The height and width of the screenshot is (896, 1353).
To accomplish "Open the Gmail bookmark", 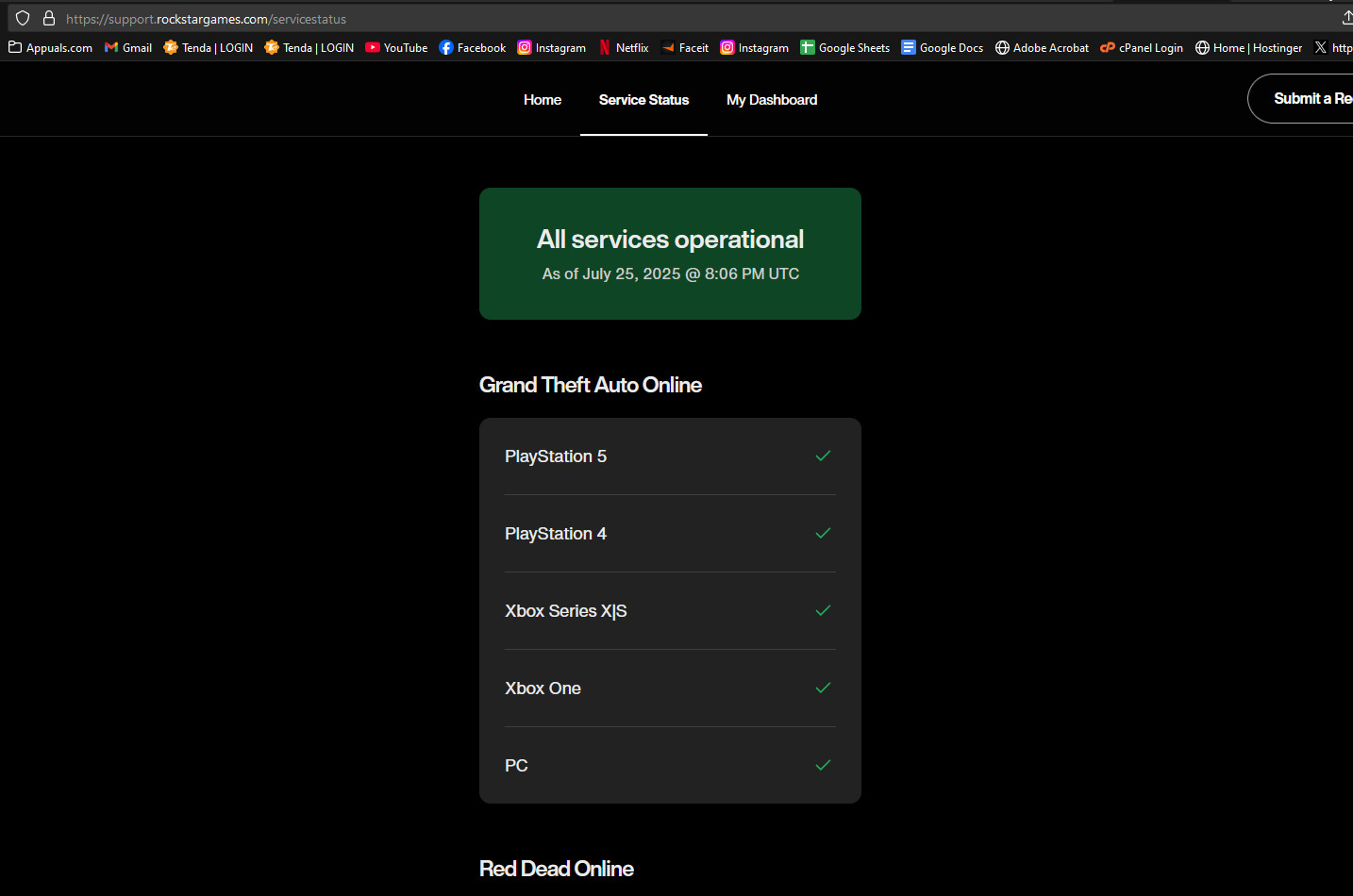I will [x=128, y=48].
